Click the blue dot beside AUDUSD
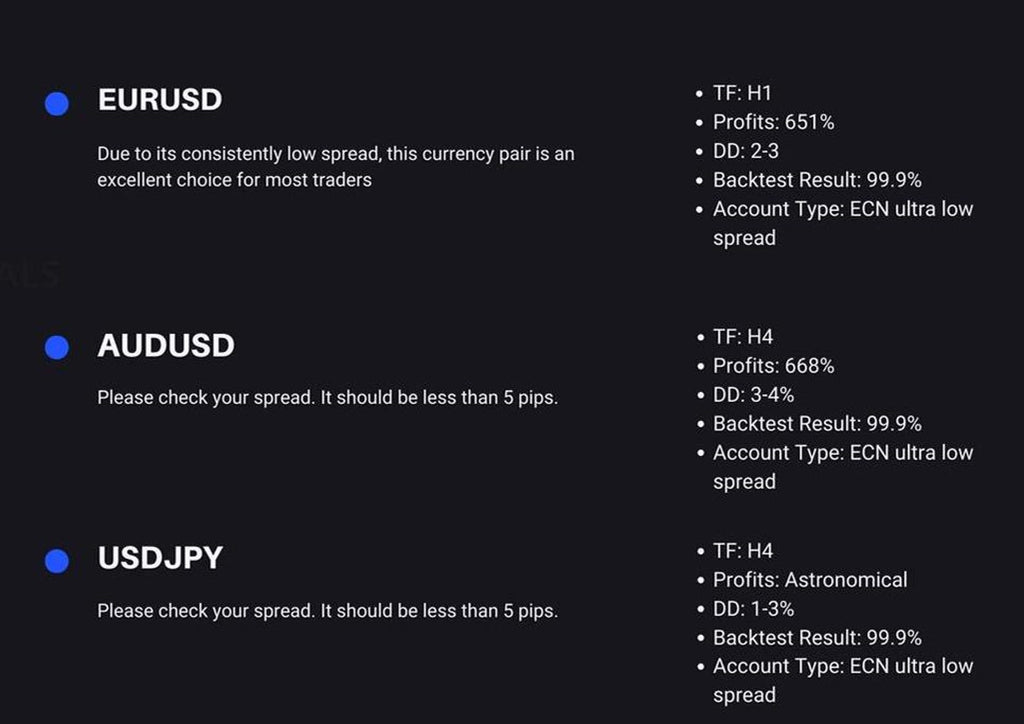 click(x=57, y=347)
